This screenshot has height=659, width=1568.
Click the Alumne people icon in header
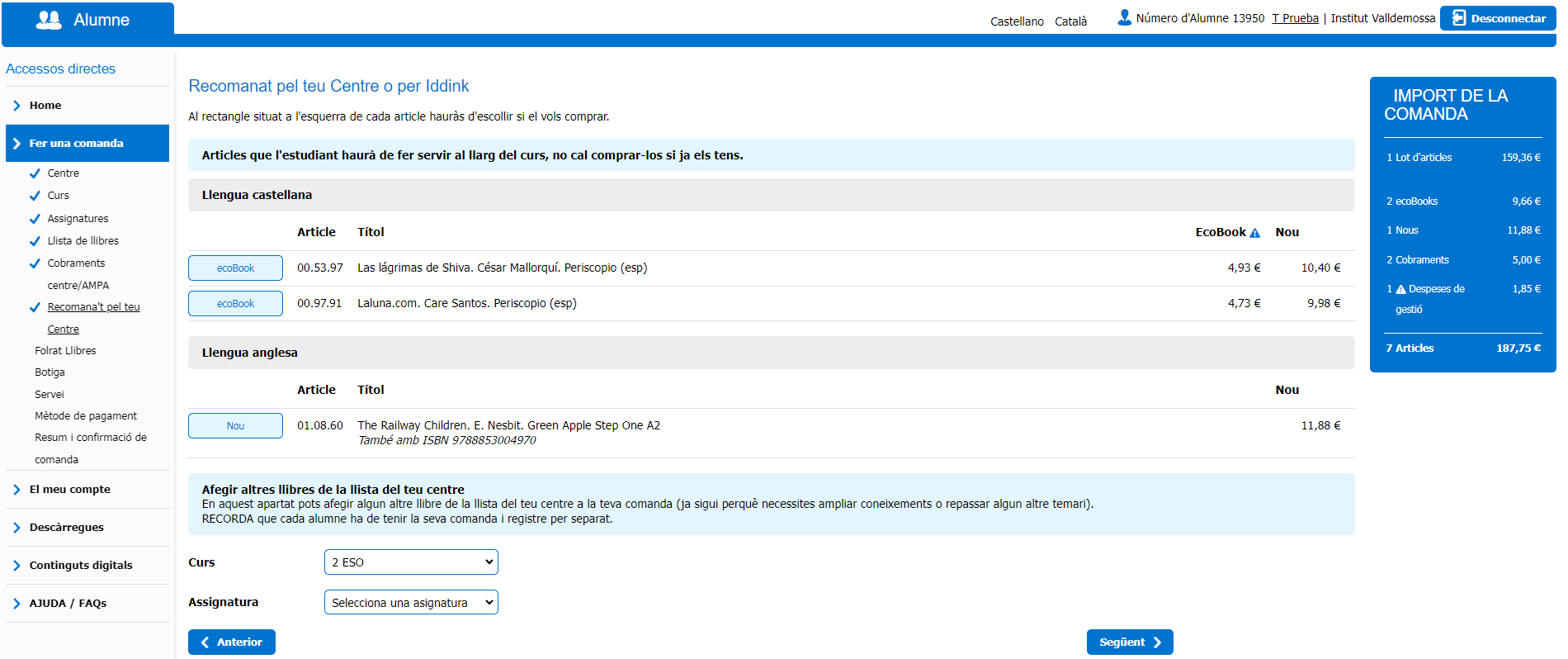click(x=49, y=21)
